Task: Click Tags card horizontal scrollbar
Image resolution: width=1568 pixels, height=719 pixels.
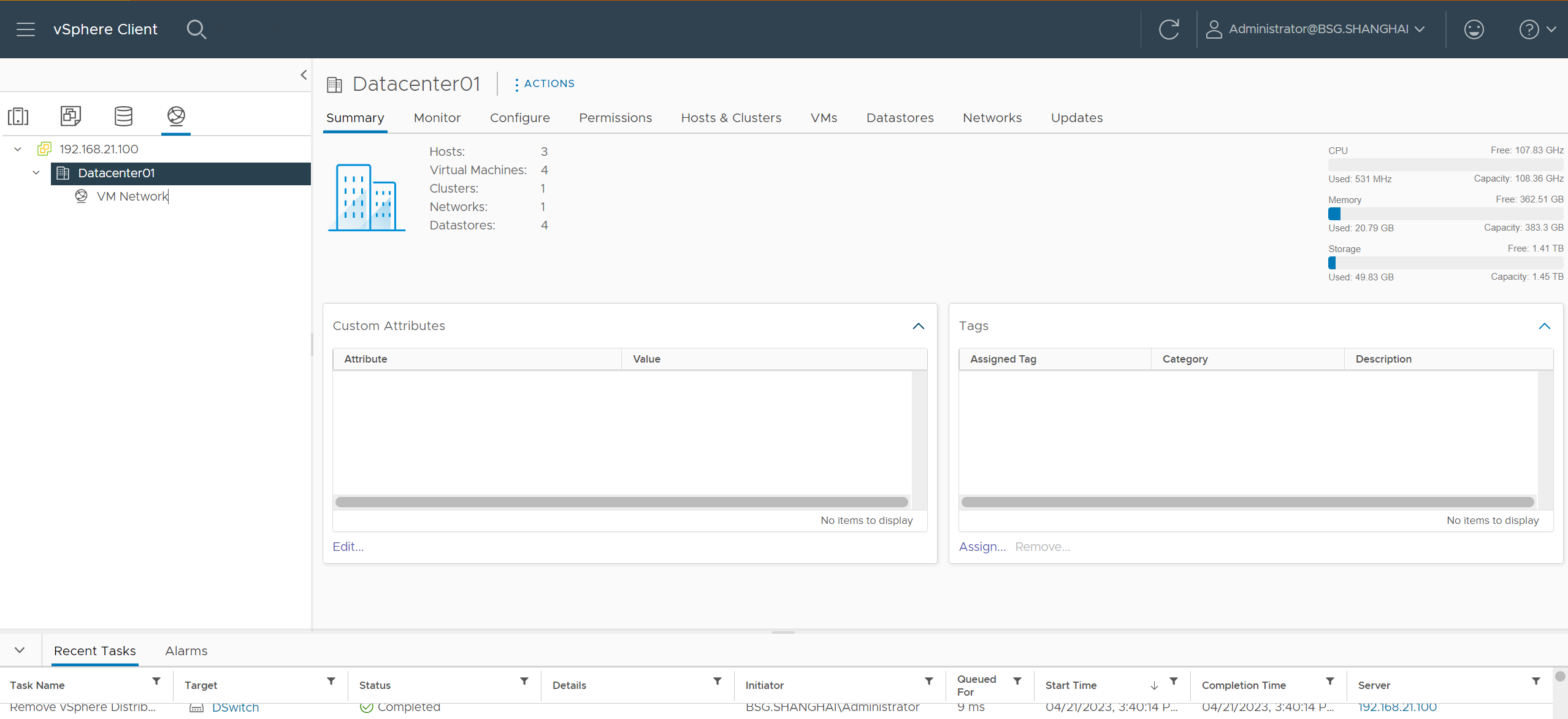Action: (x=1247, y=502)
